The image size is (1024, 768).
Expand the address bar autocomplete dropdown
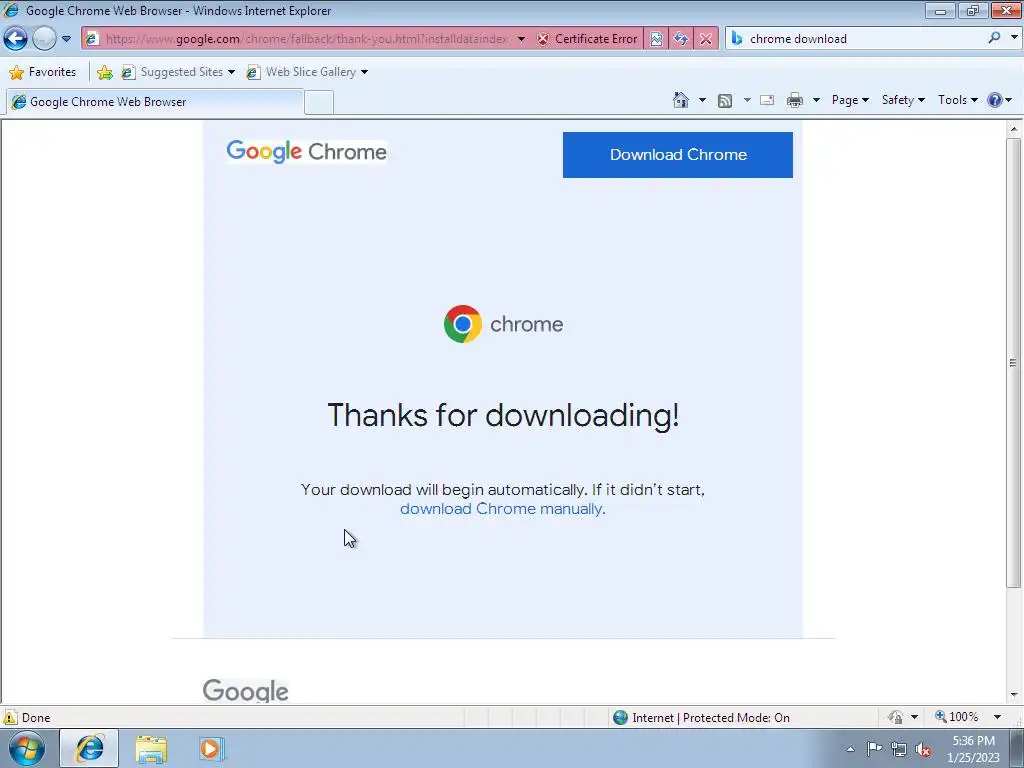point(521,39)
